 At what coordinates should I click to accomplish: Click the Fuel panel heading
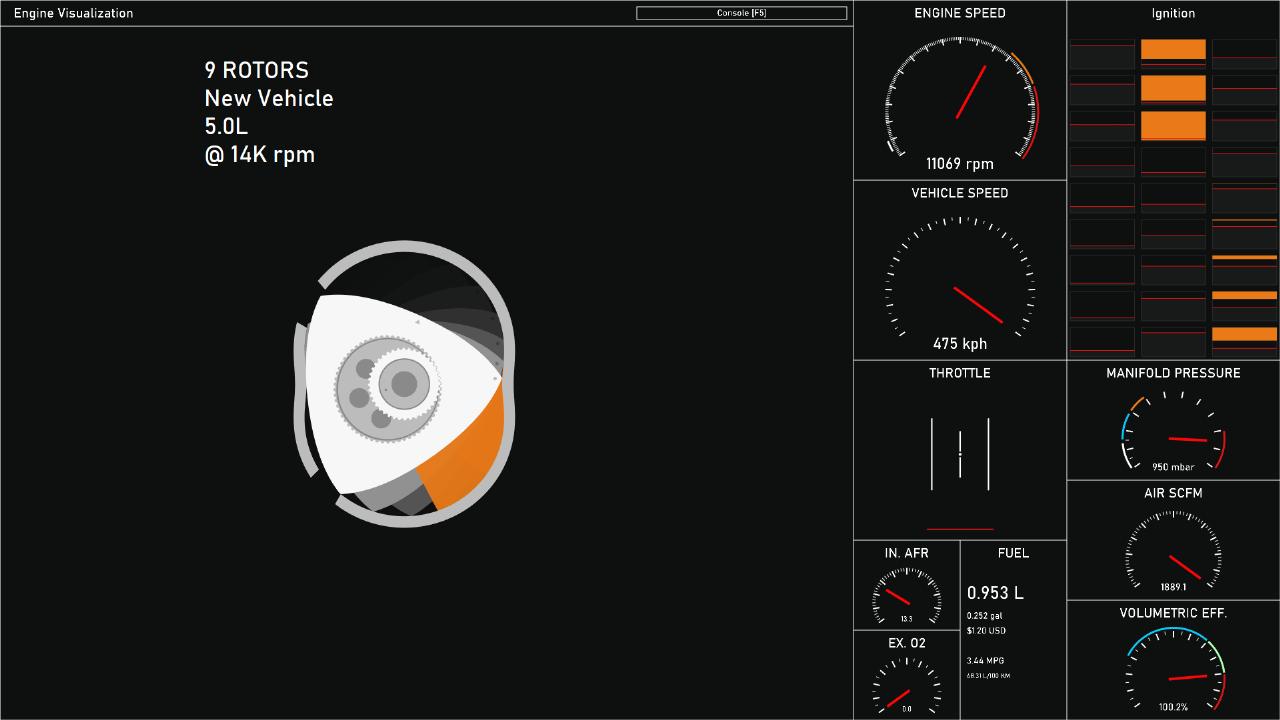pos(1013,553)
